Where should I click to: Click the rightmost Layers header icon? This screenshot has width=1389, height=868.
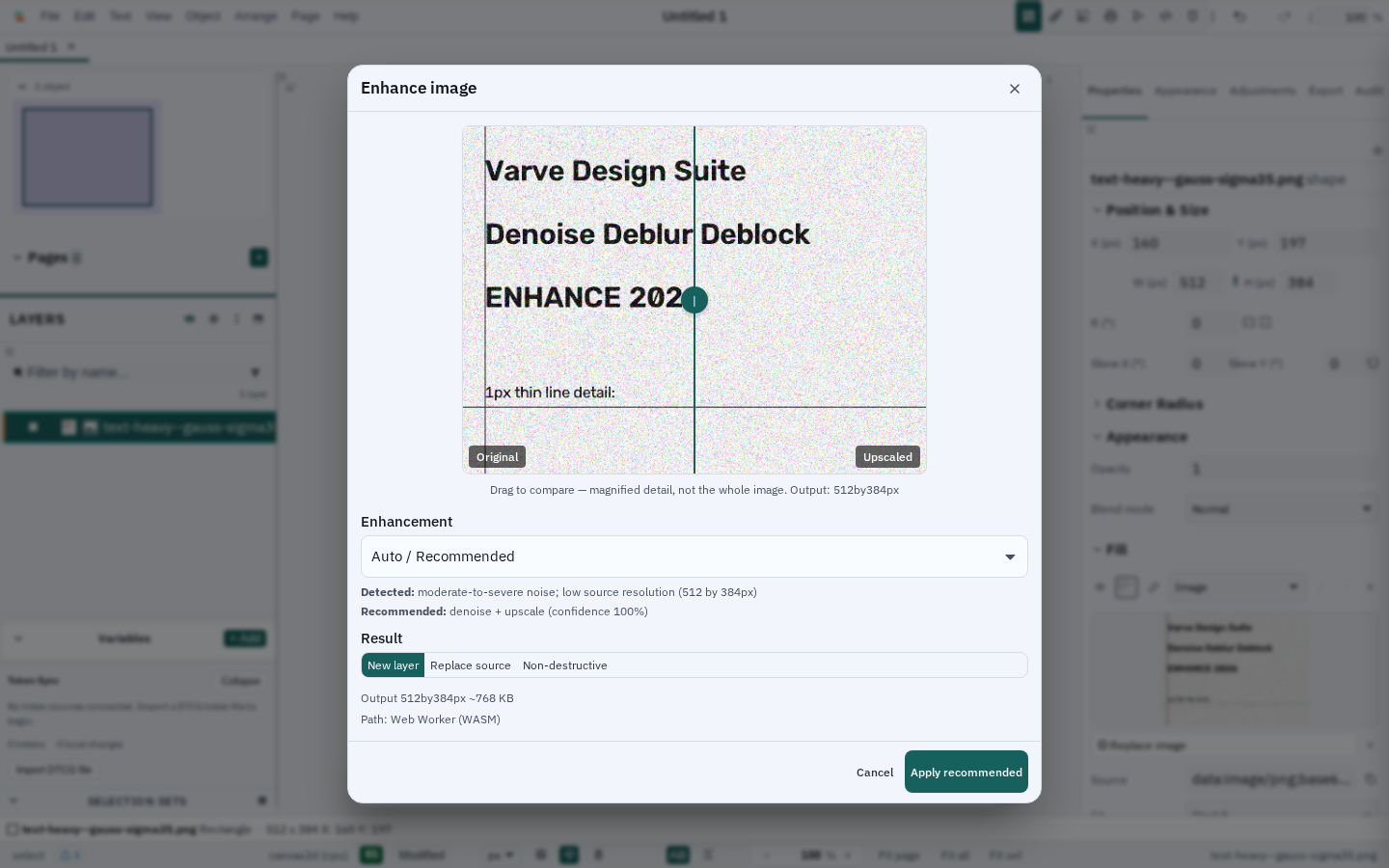[x=259, y=319]
